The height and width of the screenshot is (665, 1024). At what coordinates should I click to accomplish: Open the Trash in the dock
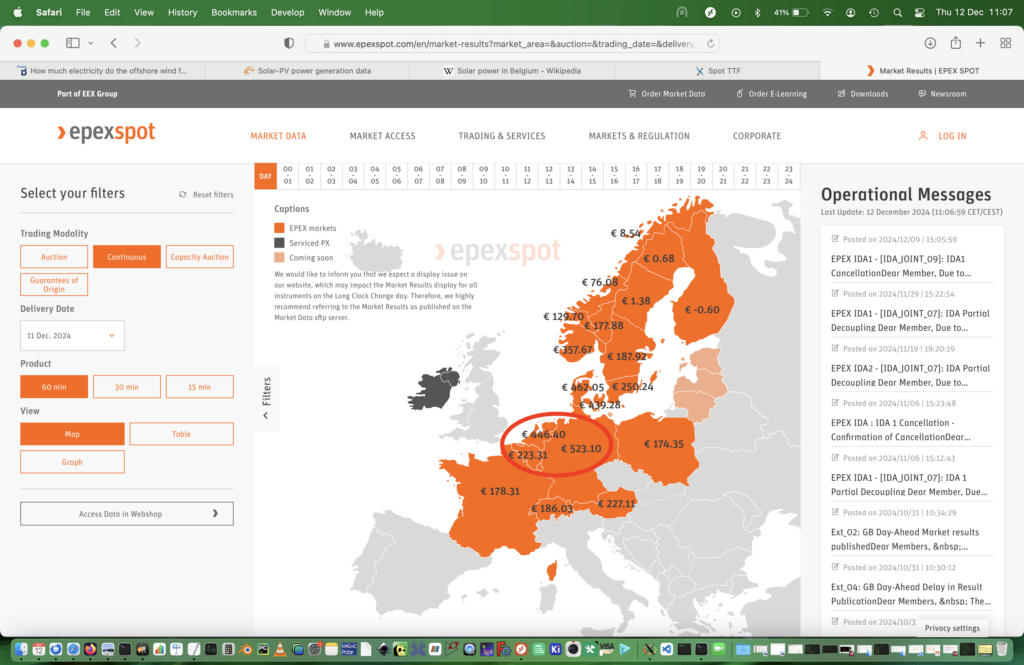1002,649
